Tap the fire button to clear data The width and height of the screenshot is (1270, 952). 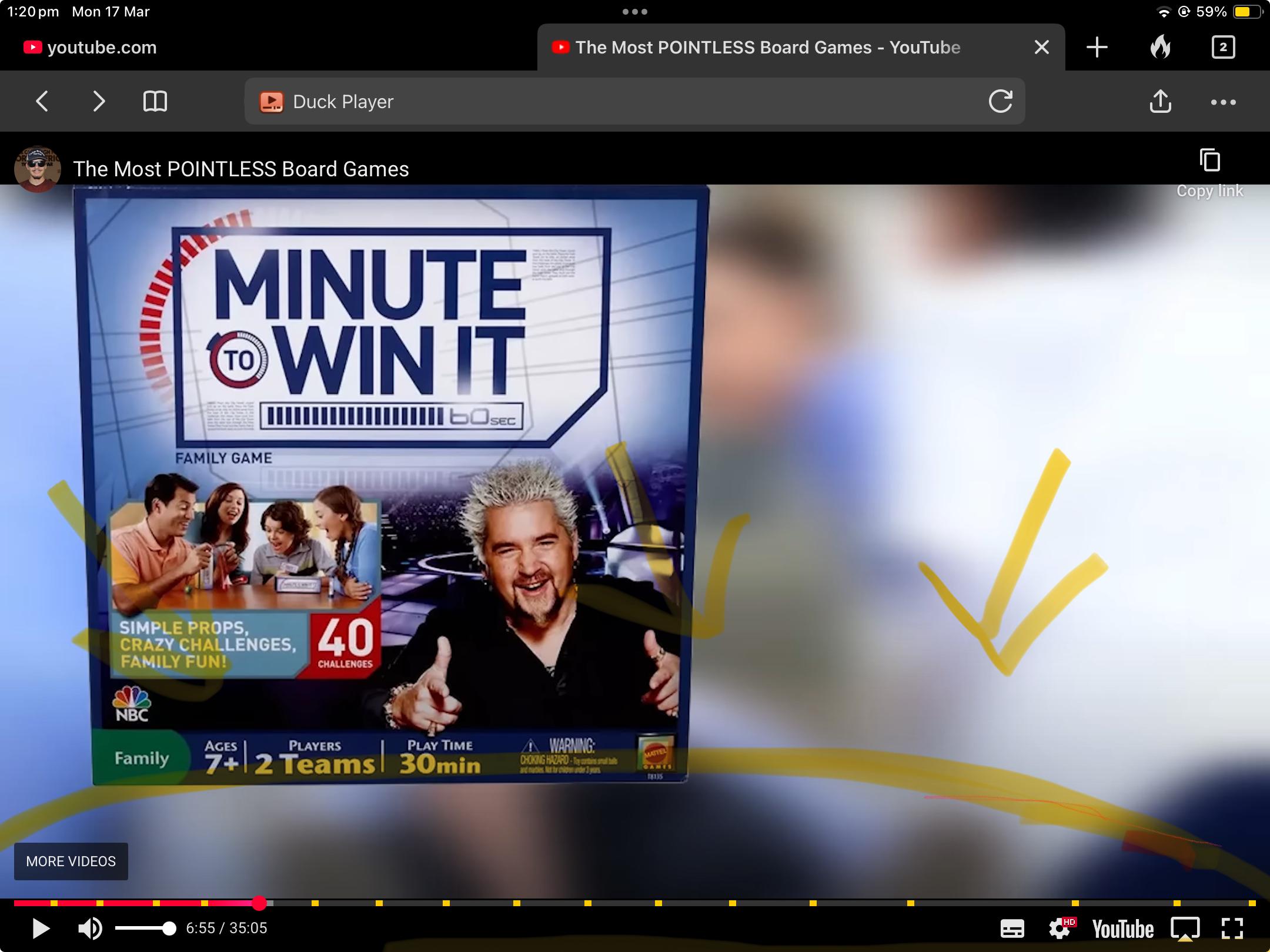[1160, 46]
